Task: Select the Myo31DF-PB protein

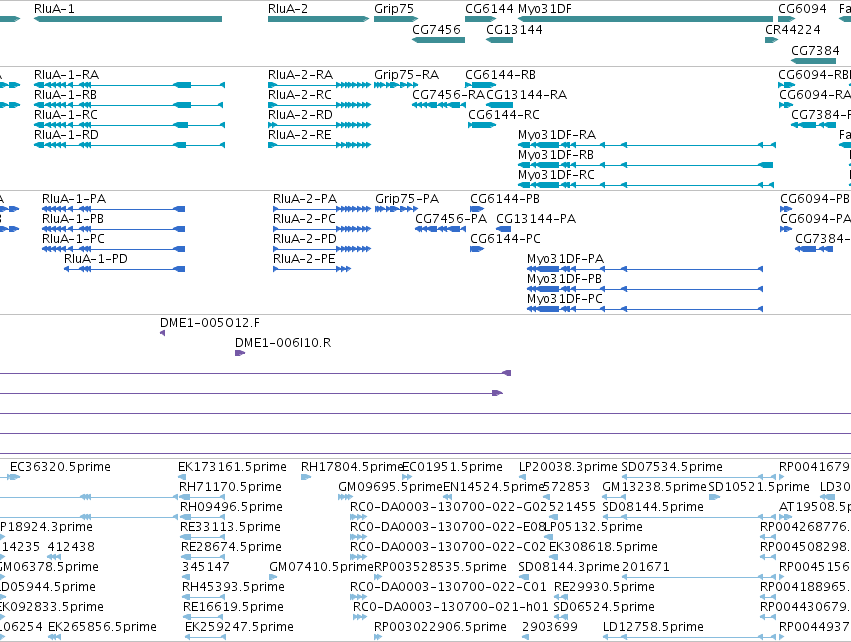Action: [x=645, y=289]
